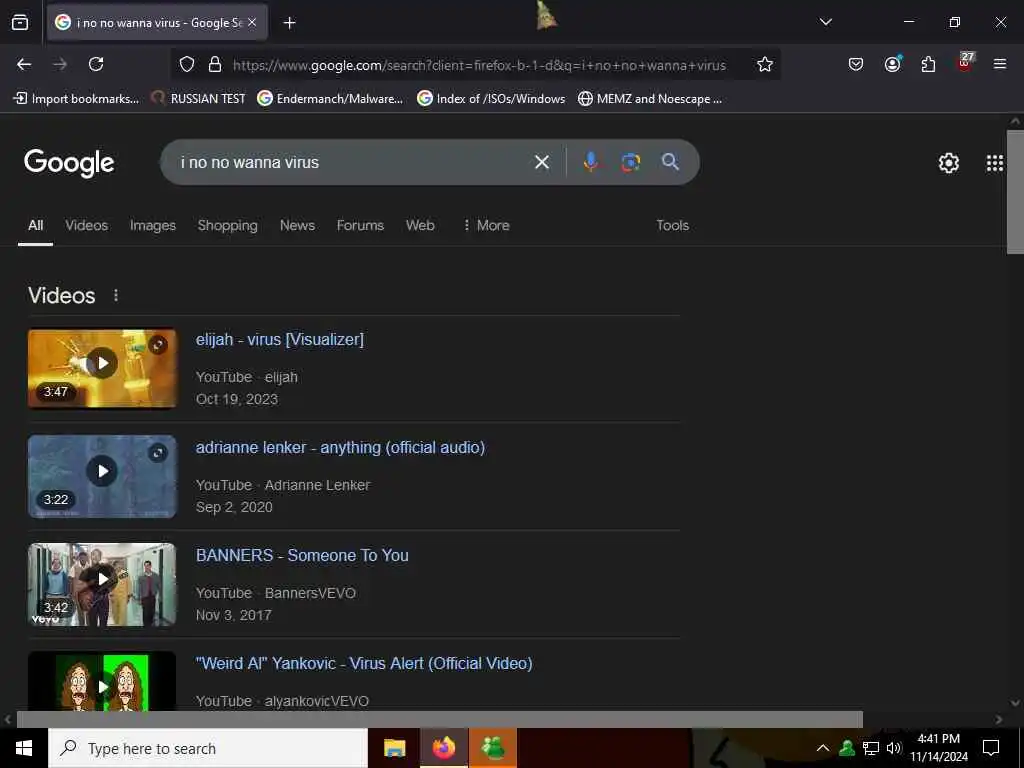Open Import bookmarks toolbar item

click(x=76, y=99)
